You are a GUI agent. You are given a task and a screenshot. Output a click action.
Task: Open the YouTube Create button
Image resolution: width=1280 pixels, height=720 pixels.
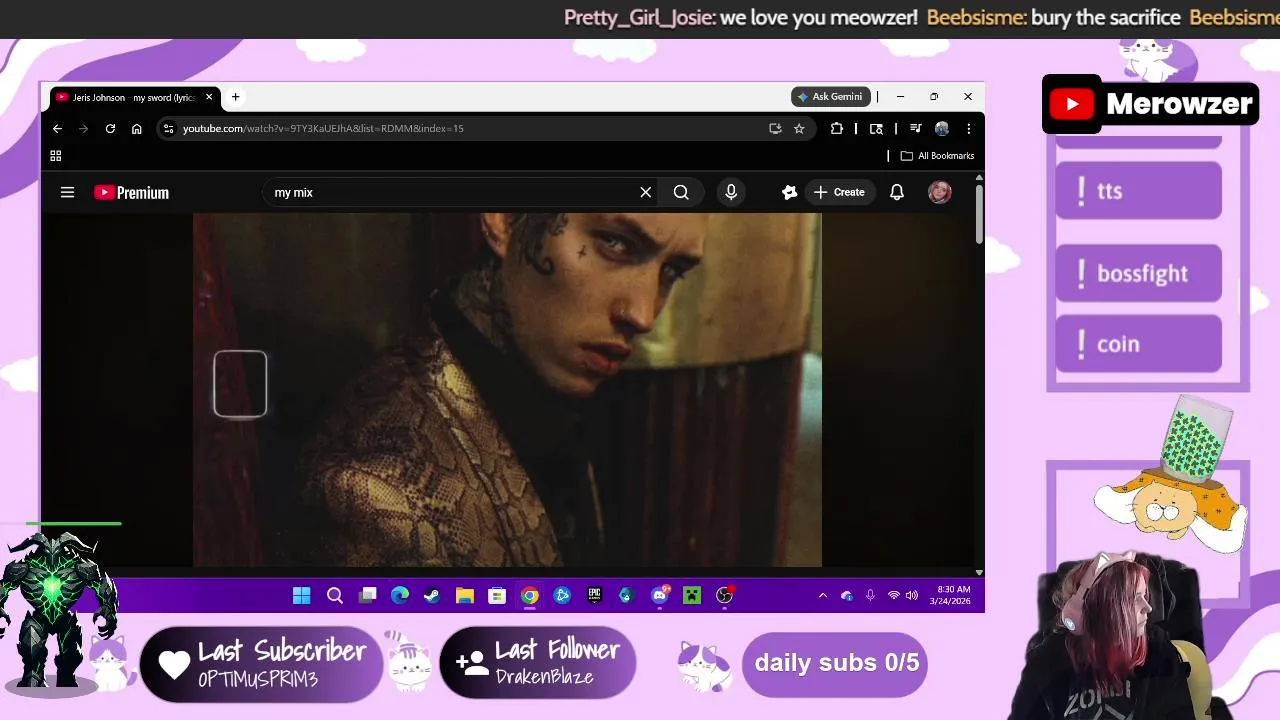[x=839, y=192]
